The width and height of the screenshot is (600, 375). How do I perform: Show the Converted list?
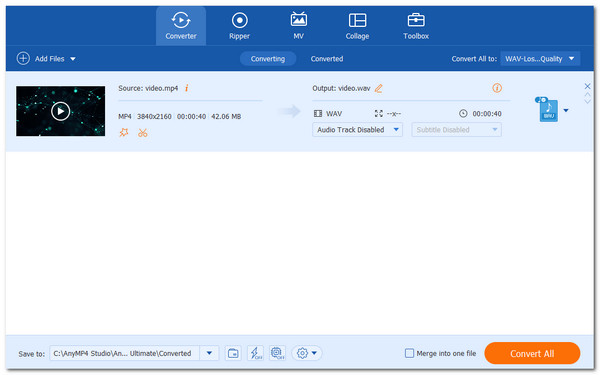pos(327,59)
